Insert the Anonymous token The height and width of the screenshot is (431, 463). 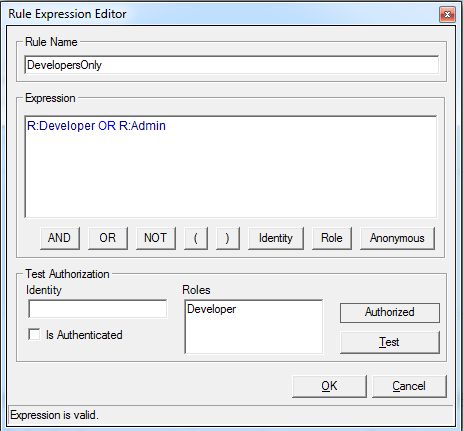397,238
